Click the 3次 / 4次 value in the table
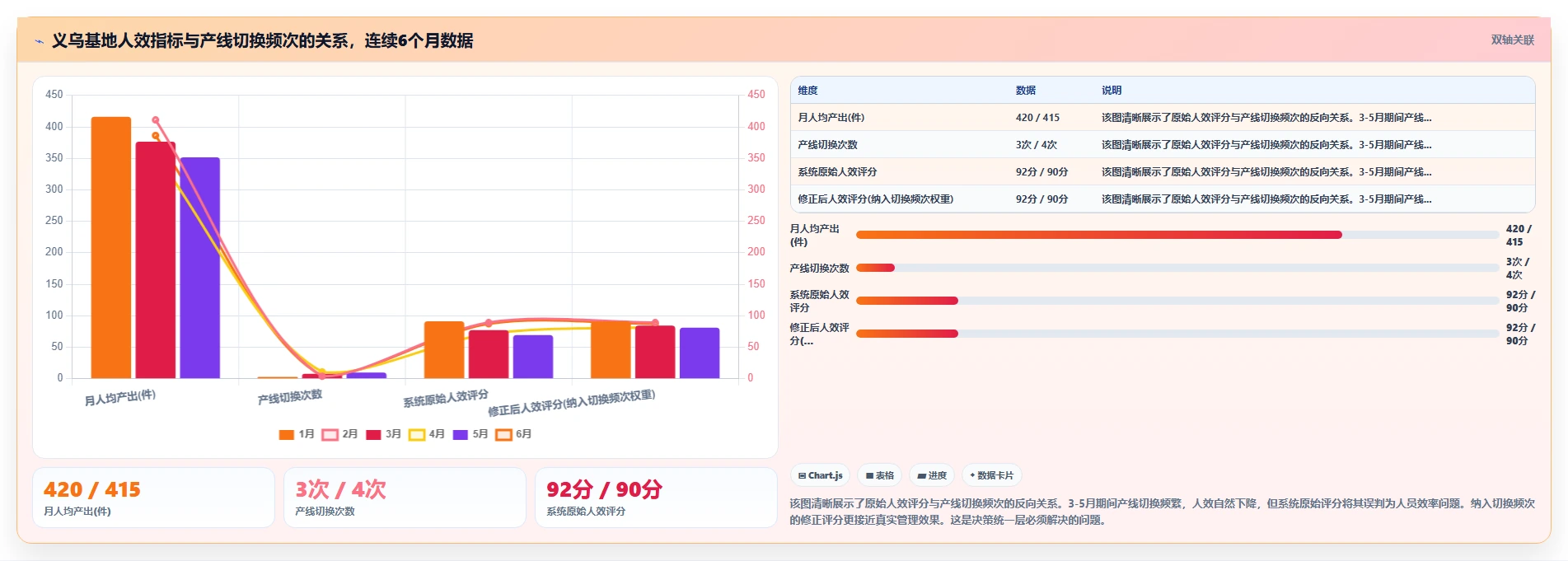1568x561 pixels. (1037, 145)
